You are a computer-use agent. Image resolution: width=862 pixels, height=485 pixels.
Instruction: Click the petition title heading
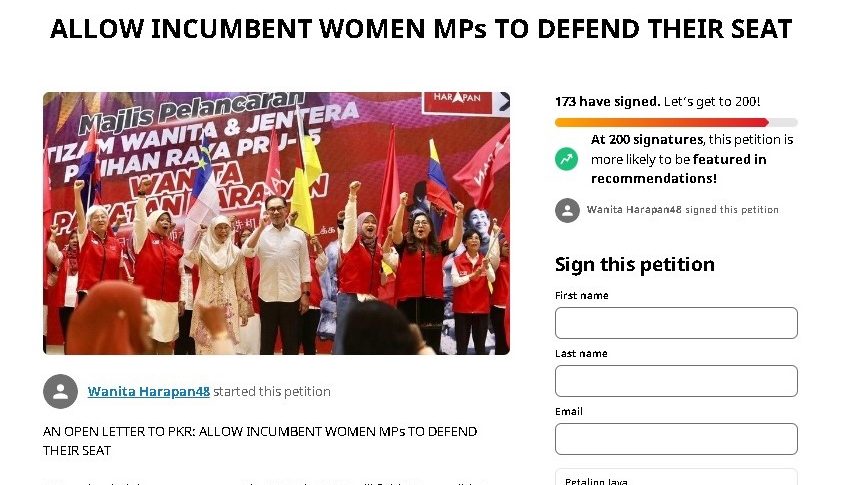tap(421, 29)
